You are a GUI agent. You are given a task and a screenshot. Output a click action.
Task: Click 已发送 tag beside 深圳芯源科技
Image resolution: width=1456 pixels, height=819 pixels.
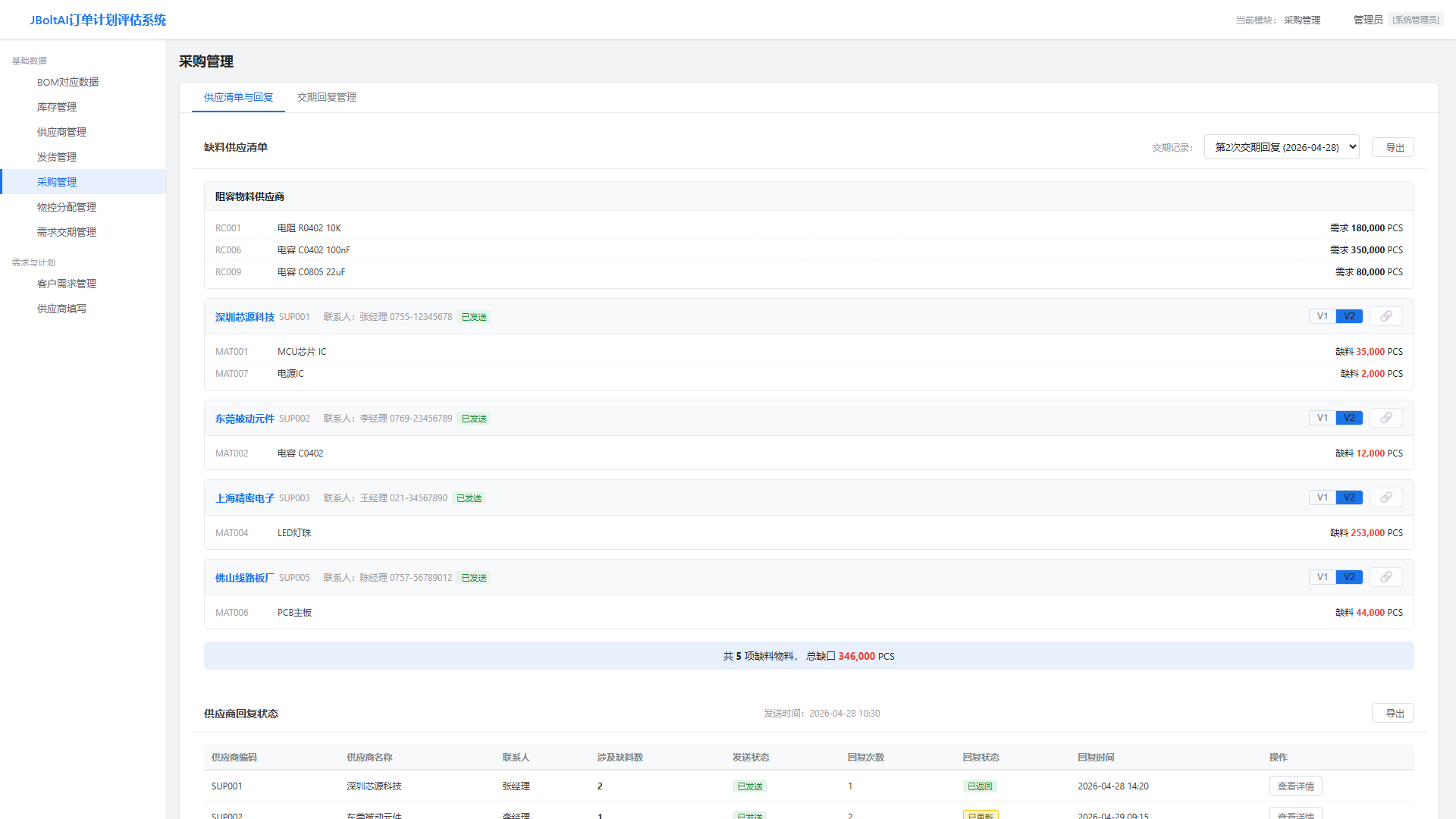474,317
